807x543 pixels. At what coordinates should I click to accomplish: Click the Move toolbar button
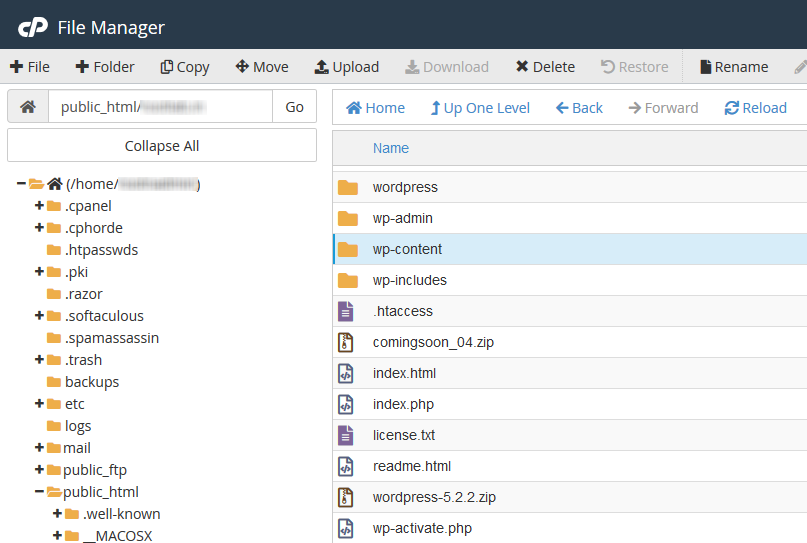(262, 67)
